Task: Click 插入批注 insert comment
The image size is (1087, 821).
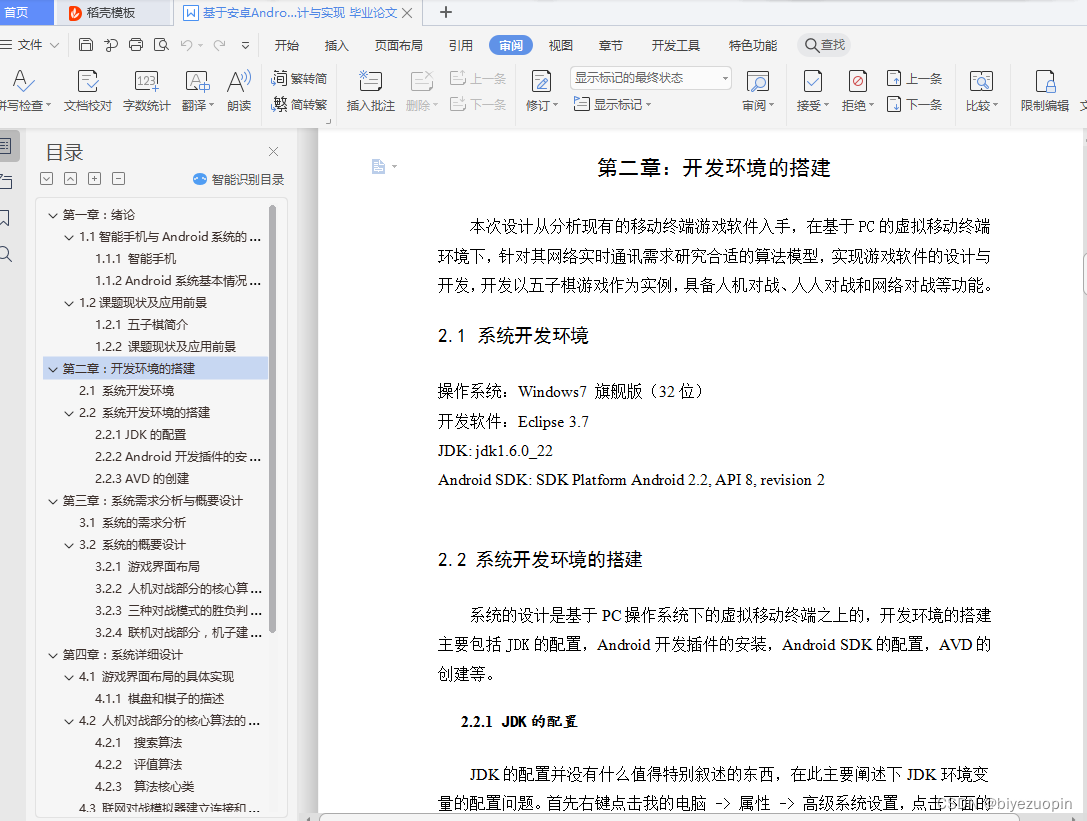Action: [x=371, y=91]
